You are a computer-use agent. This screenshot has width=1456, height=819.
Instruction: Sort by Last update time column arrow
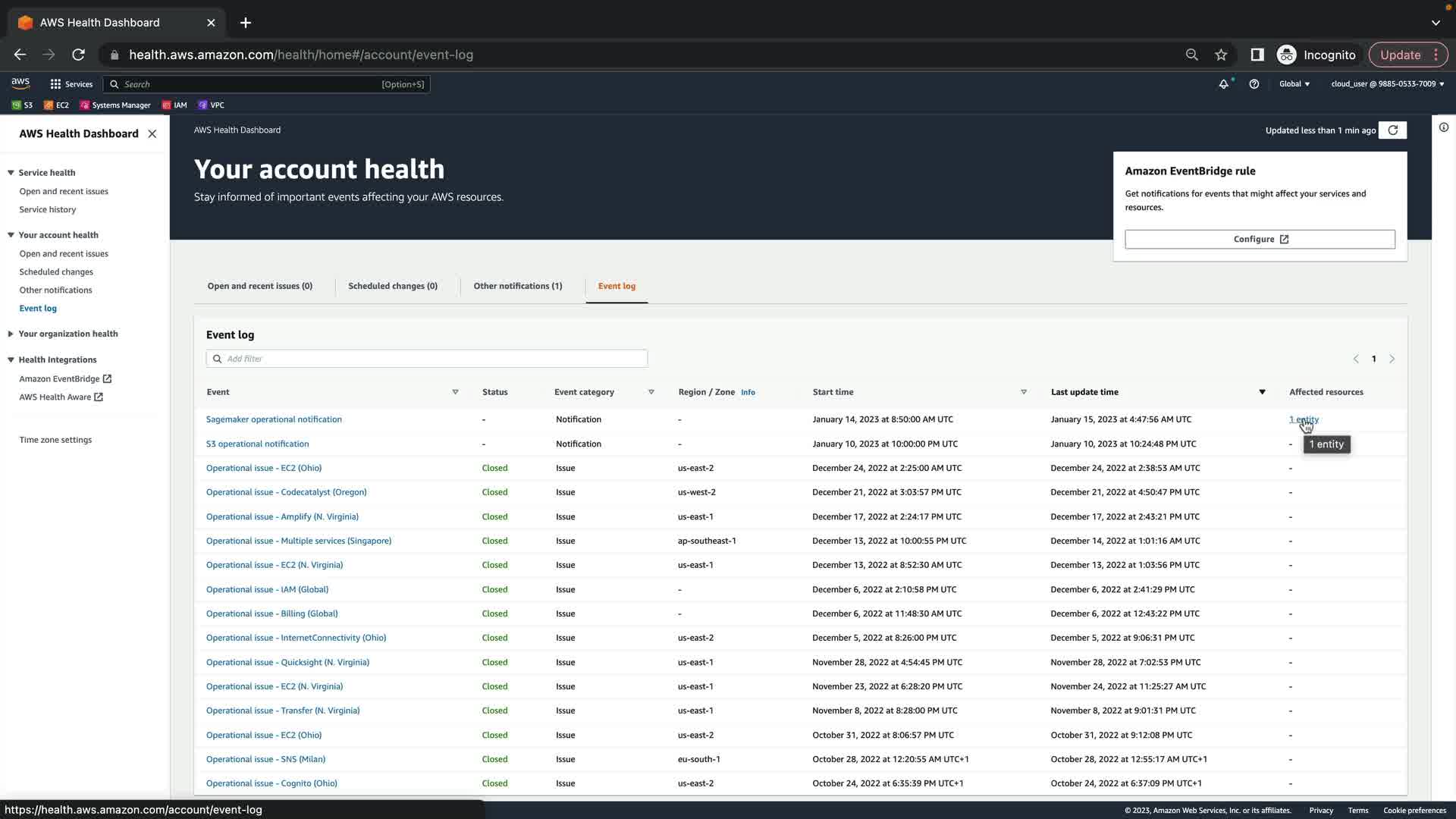click(x=1262, y=392)
